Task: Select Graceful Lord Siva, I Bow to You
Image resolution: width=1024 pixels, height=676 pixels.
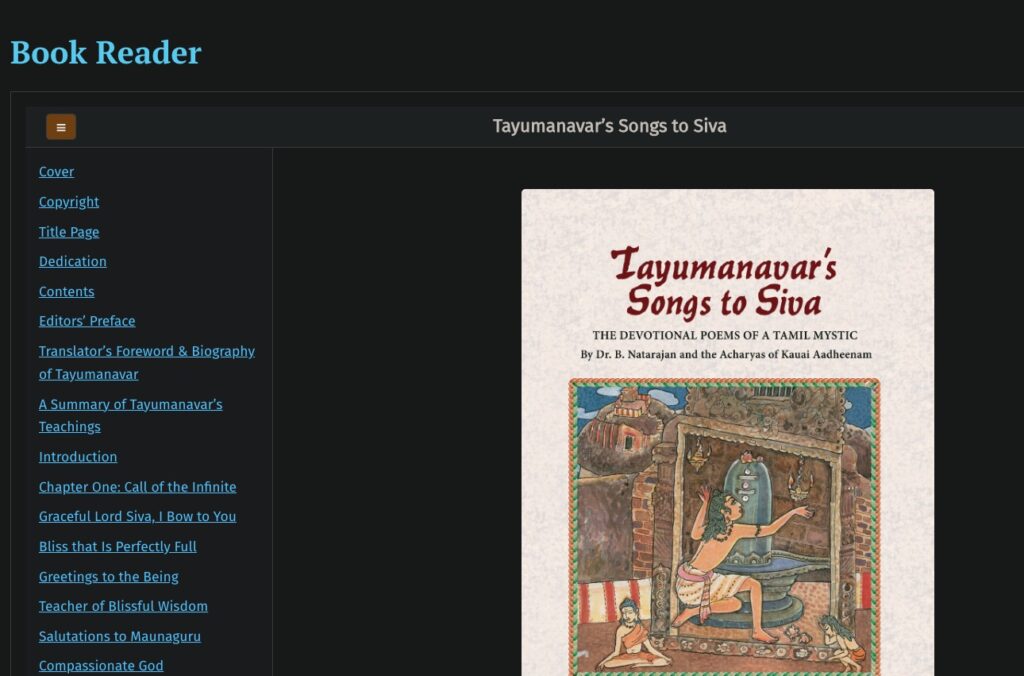Action: pos(137,517)
